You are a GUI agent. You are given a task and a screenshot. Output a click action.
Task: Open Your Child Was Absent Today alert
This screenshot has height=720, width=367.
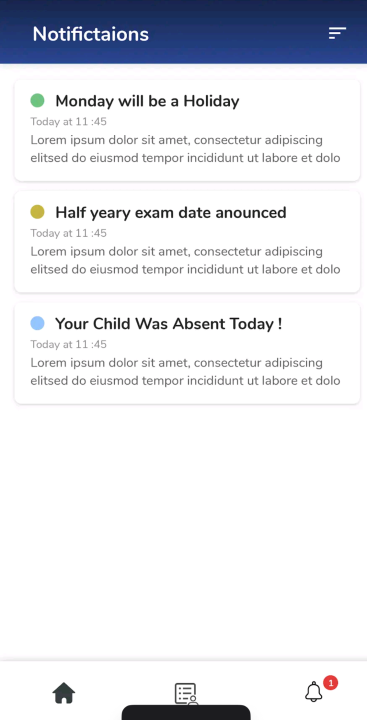187,353
